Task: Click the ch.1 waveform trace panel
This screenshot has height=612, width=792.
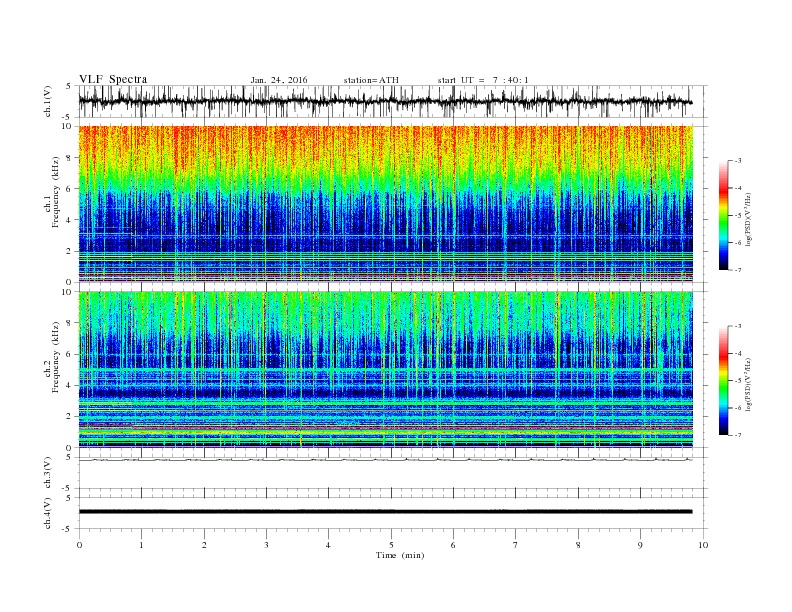Action: click(x=393, y=101)
